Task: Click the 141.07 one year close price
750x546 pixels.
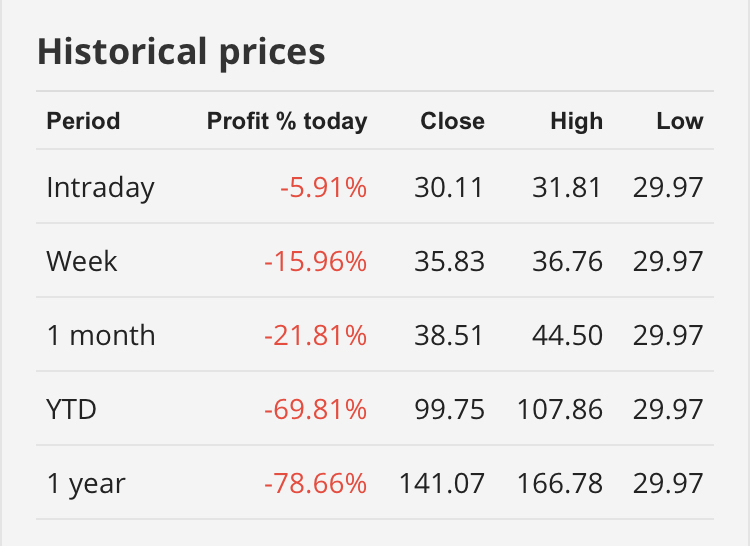Action: (442, 483)
